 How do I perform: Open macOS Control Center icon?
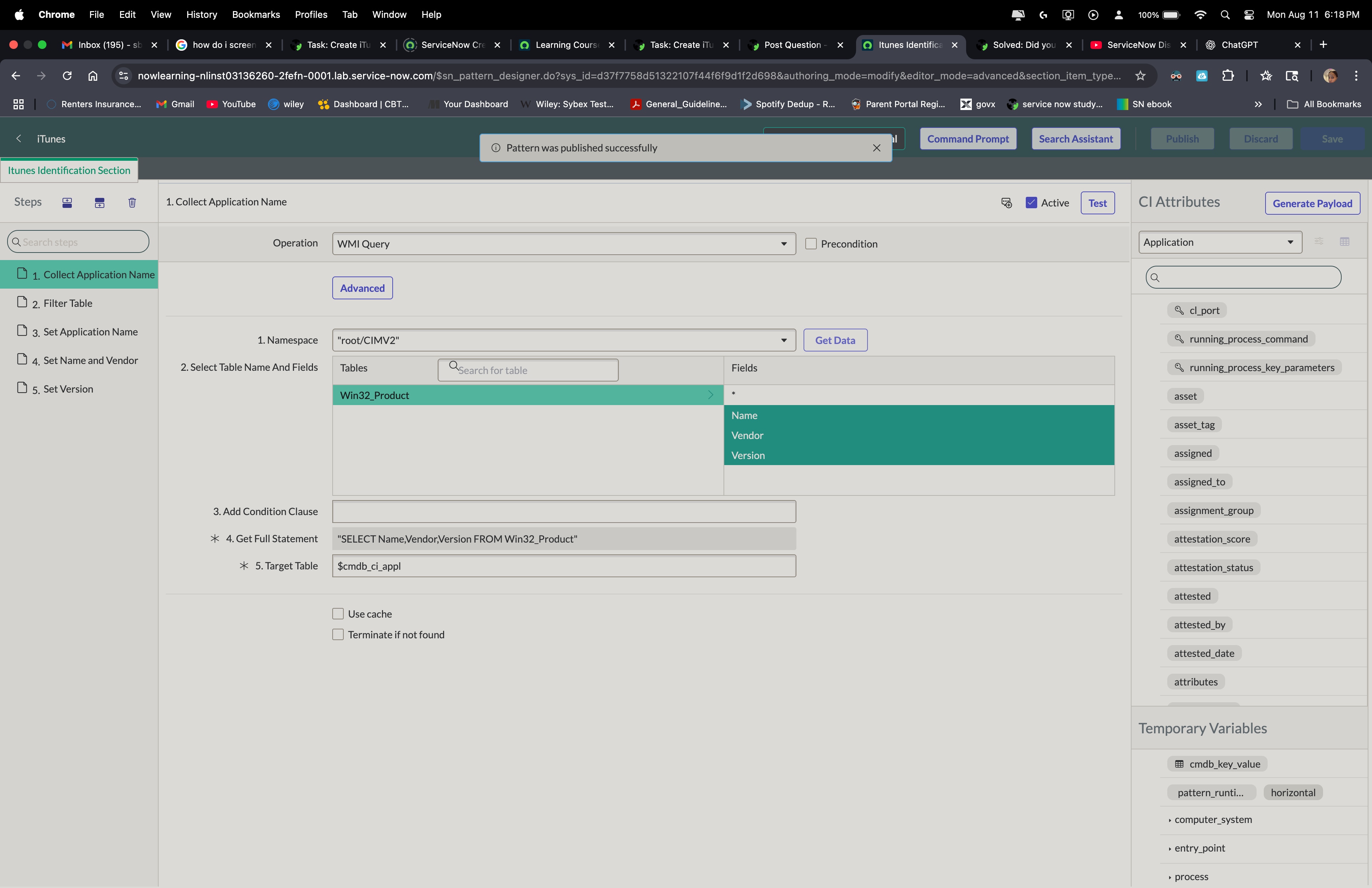point(1249,15)
